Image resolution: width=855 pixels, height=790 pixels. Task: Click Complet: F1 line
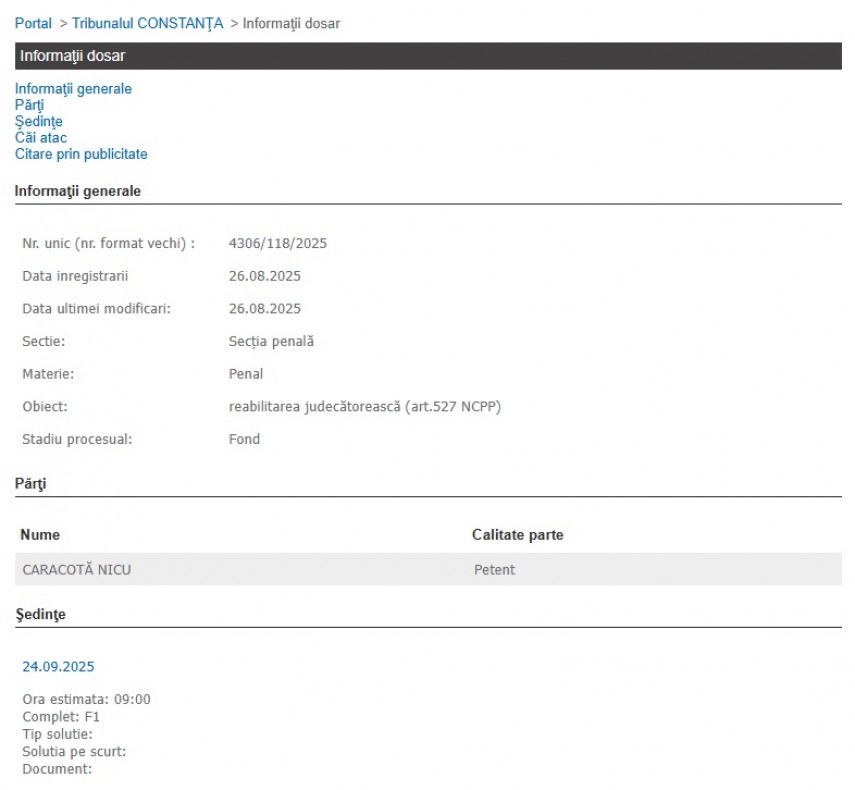[x=61, y=717]
